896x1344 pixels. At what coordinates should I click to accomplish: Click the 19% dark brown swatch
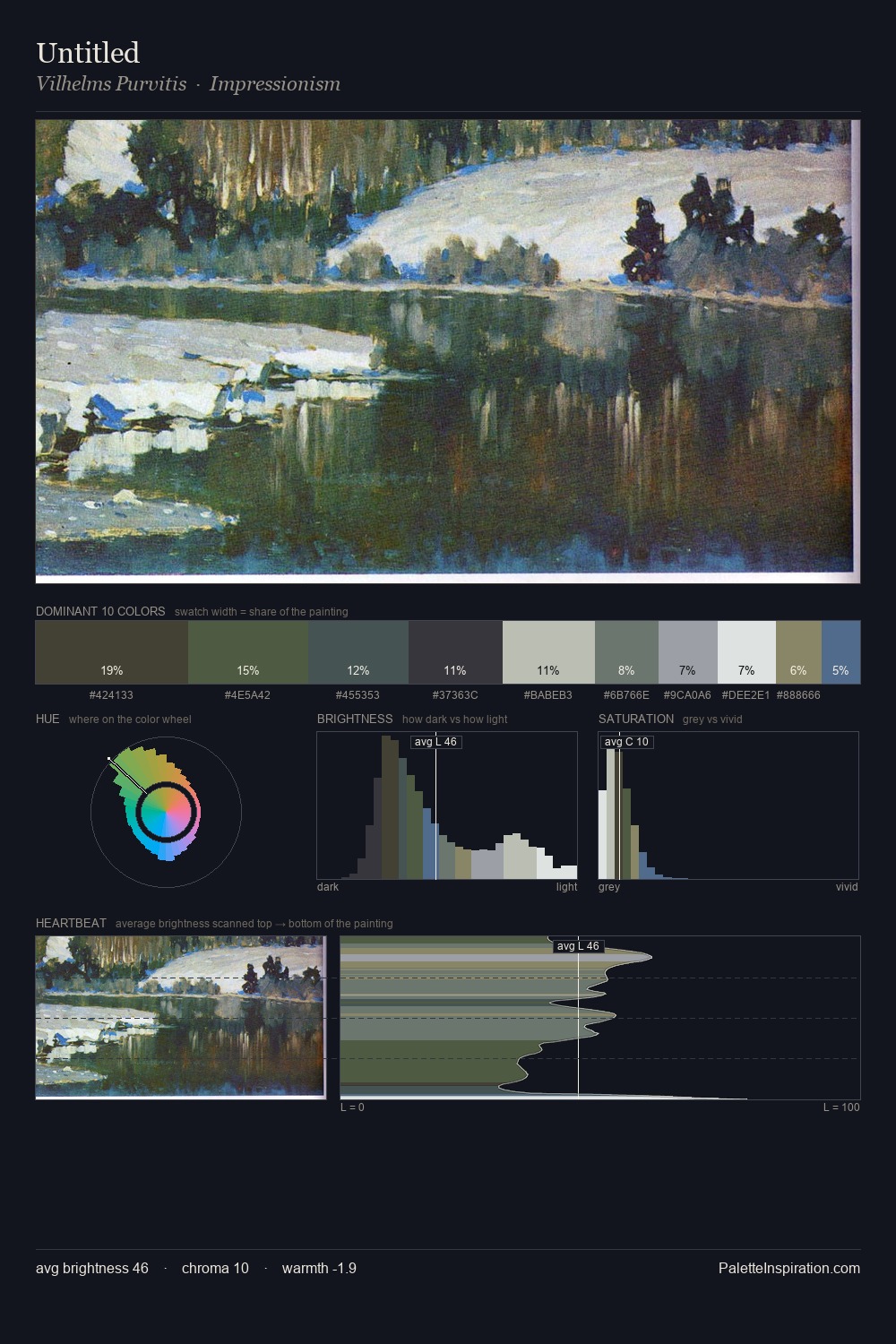pos(112,652)
